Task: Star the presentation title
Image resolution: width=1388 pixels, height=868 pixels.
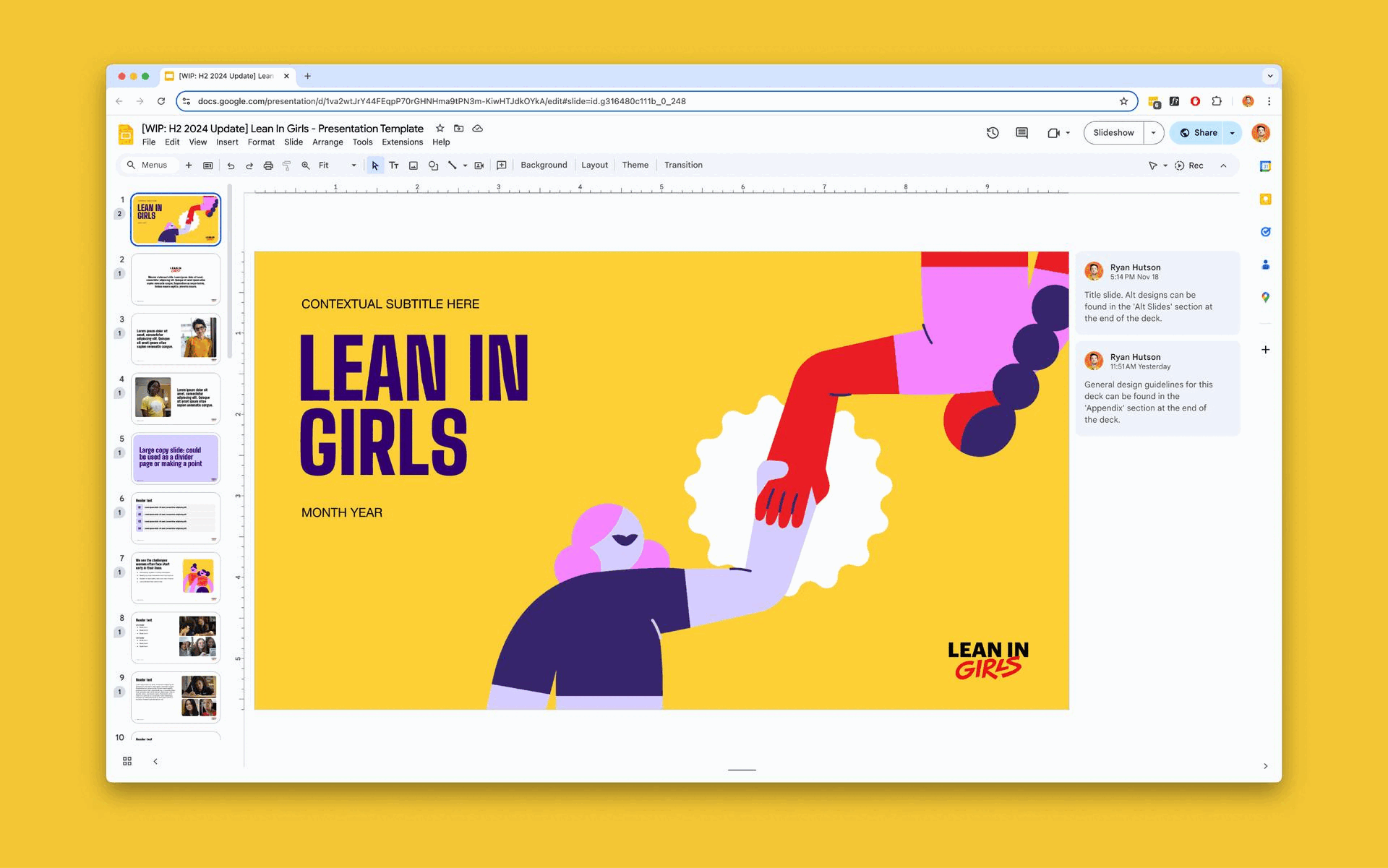Action: [x=440, y=129]
